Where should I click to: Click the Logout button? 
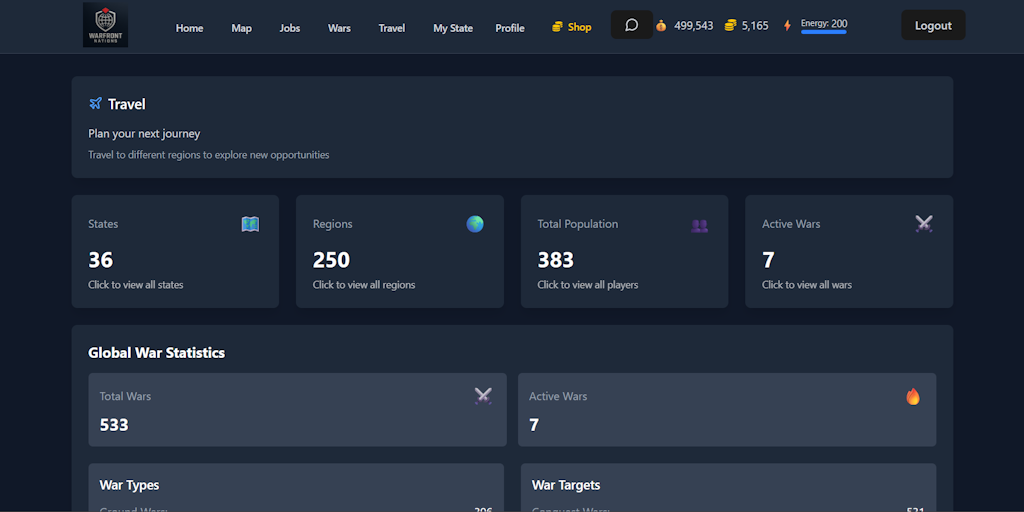coord(933,25)
